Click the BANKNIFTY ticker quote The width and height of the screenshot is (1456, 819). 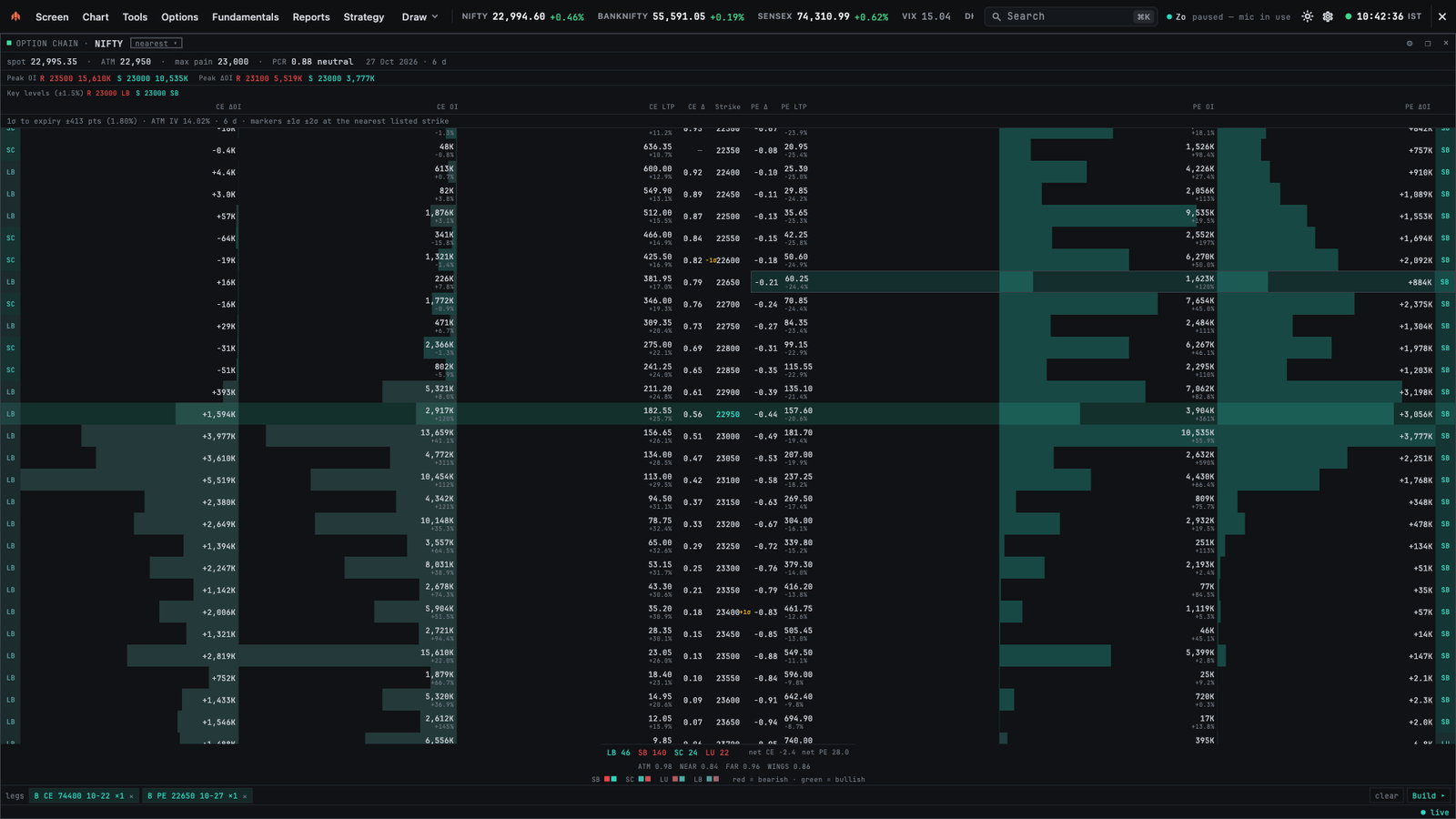pos(671,16)
